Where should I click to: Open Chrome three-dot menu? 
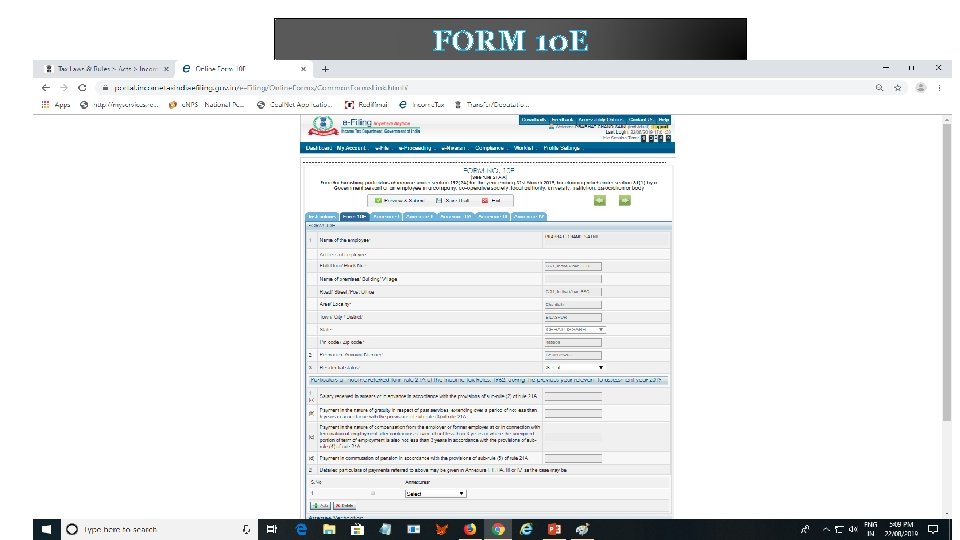tap(939, 88)
